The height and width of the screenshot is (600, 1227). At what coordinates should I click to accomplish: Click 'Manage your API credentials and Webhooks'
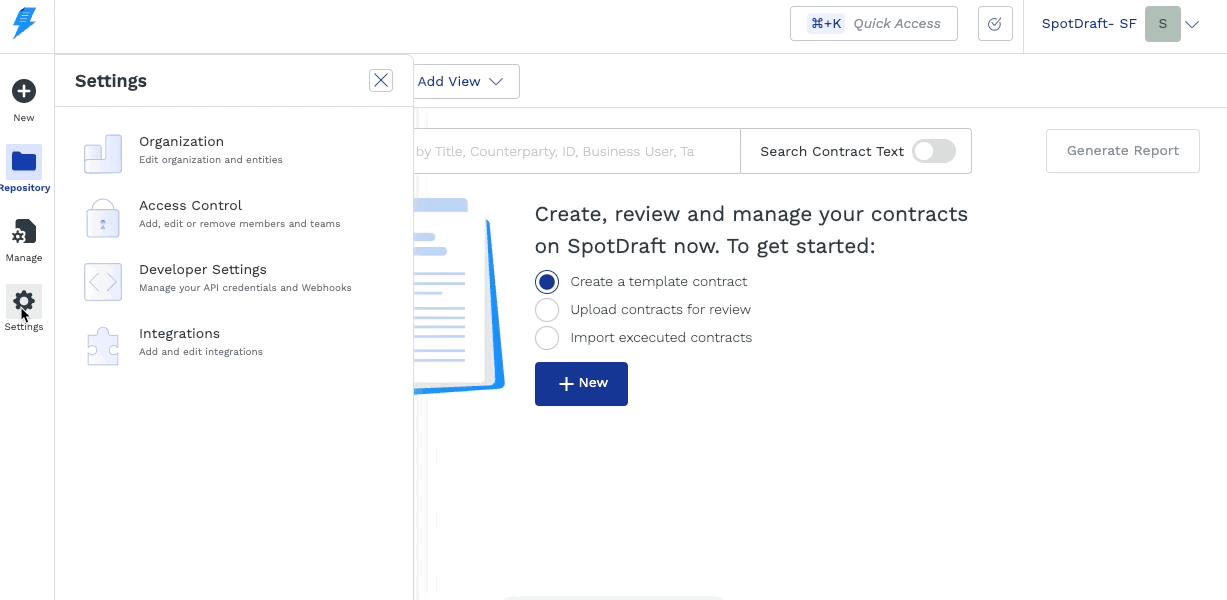245,288
